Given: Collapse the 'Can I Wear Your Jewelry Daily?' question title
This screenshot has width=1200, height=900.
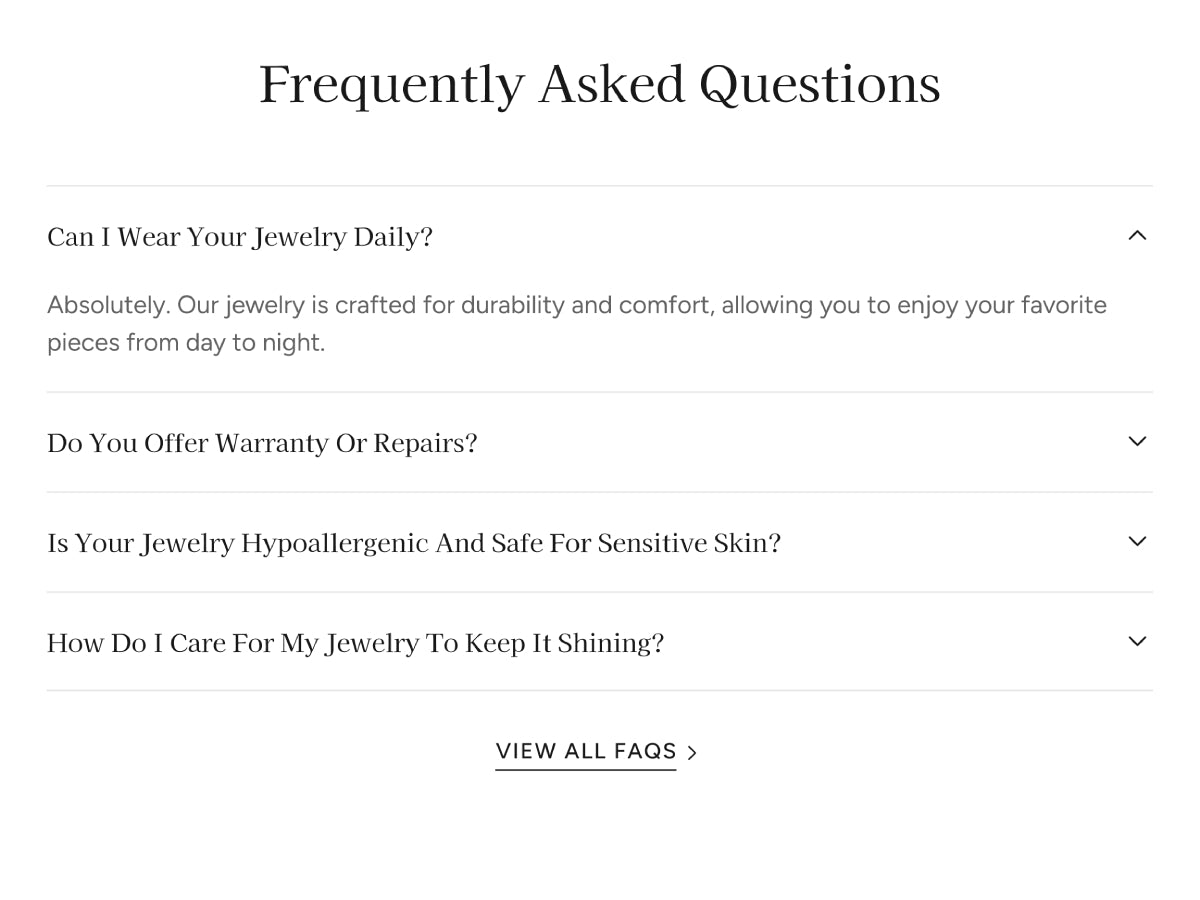Looking at the screenshot, I should [240, 238].
